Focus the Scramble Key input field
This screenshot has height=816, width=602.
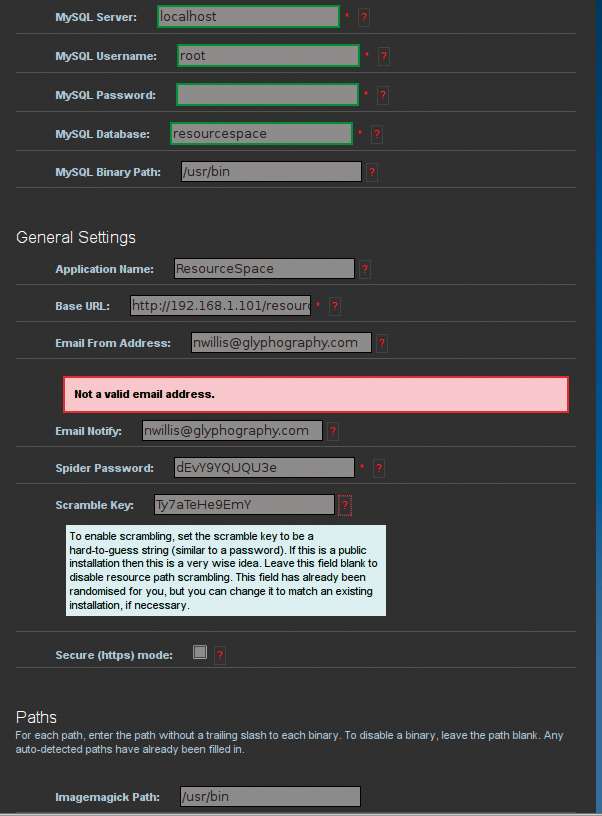(x=245, y=504)
